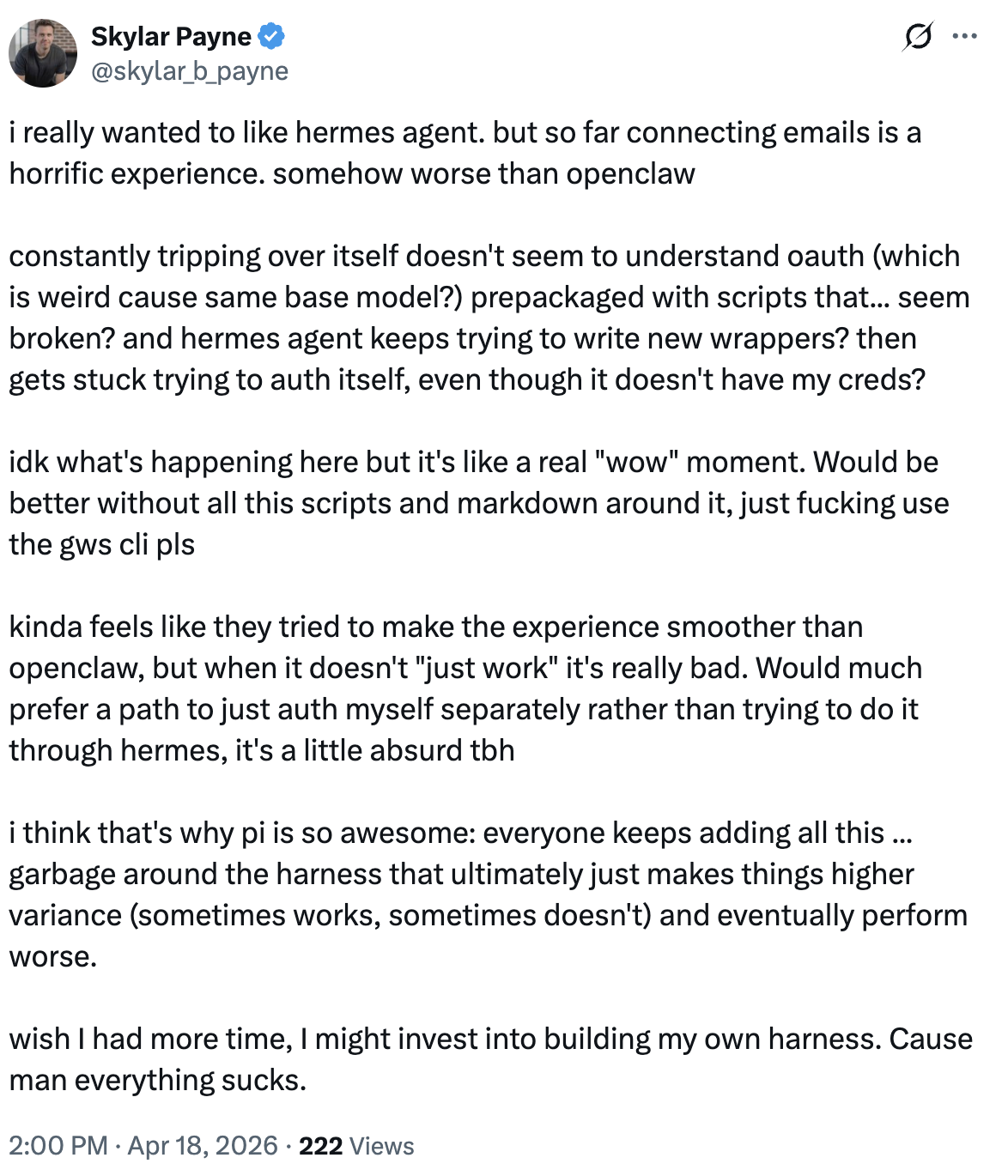Screen dimensions: 1008x1176
Task: Click paragraph starting 'kinda feels like'
Action: (x=465, y=688)
